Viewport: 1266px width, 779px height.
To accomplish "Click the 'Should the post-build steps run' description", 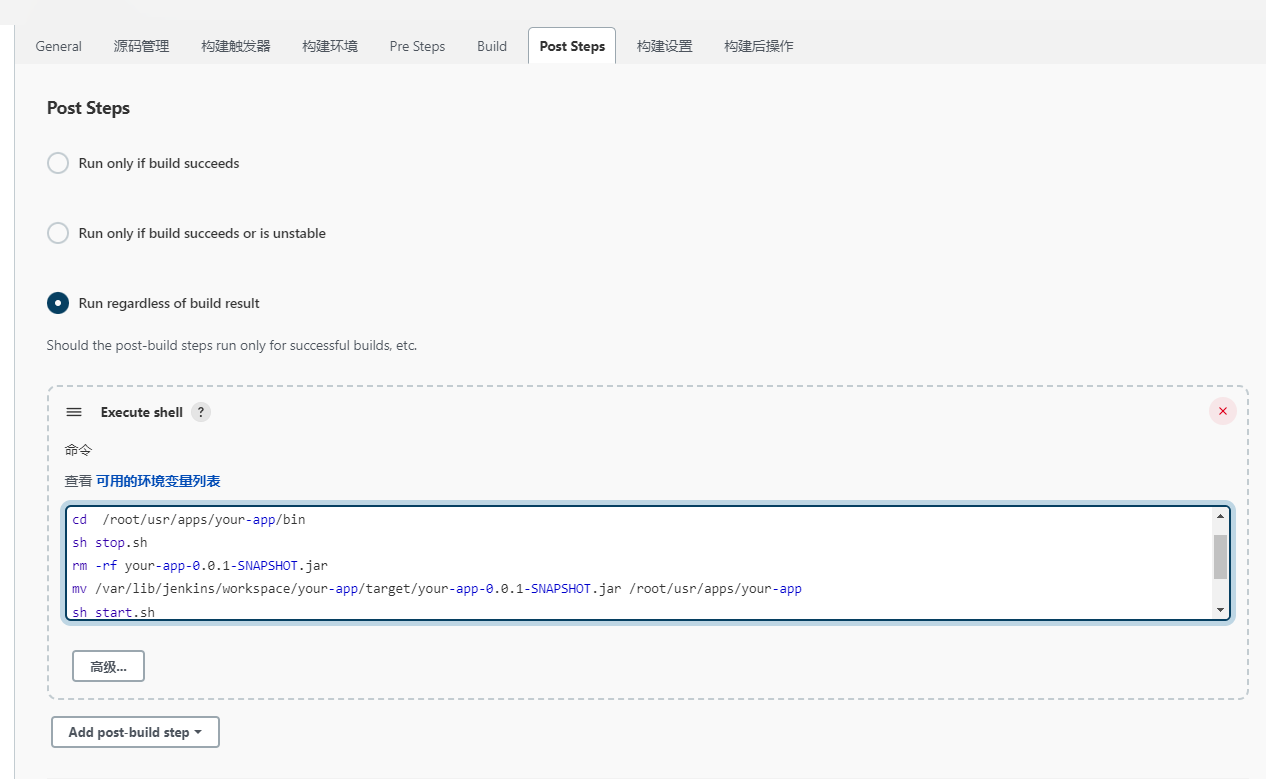I will pos(232,346).
